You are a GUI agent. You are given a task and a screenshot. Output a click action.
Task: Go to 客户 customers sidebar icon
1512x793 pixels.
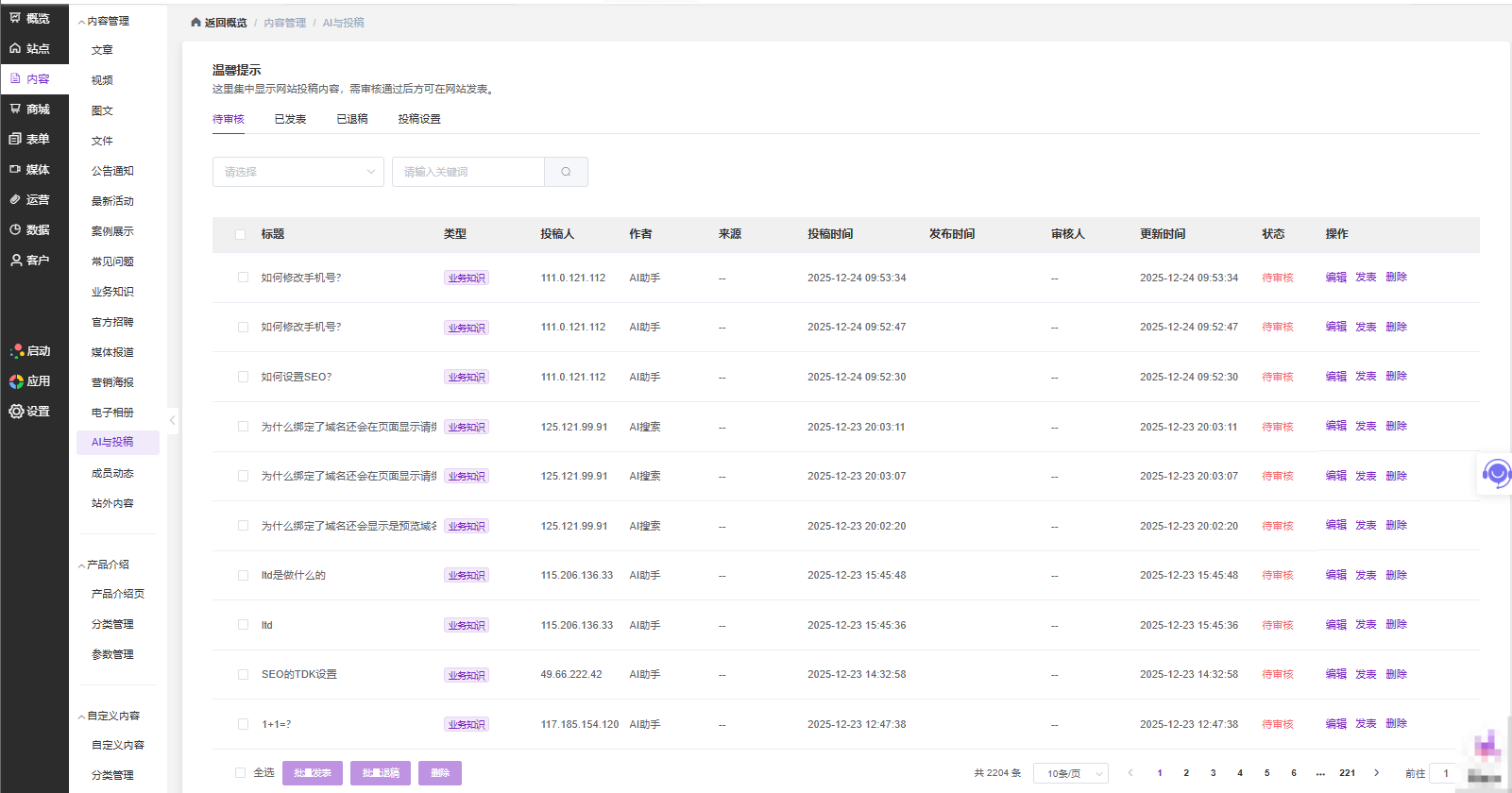pyautogui.click(x=16, y=261)
